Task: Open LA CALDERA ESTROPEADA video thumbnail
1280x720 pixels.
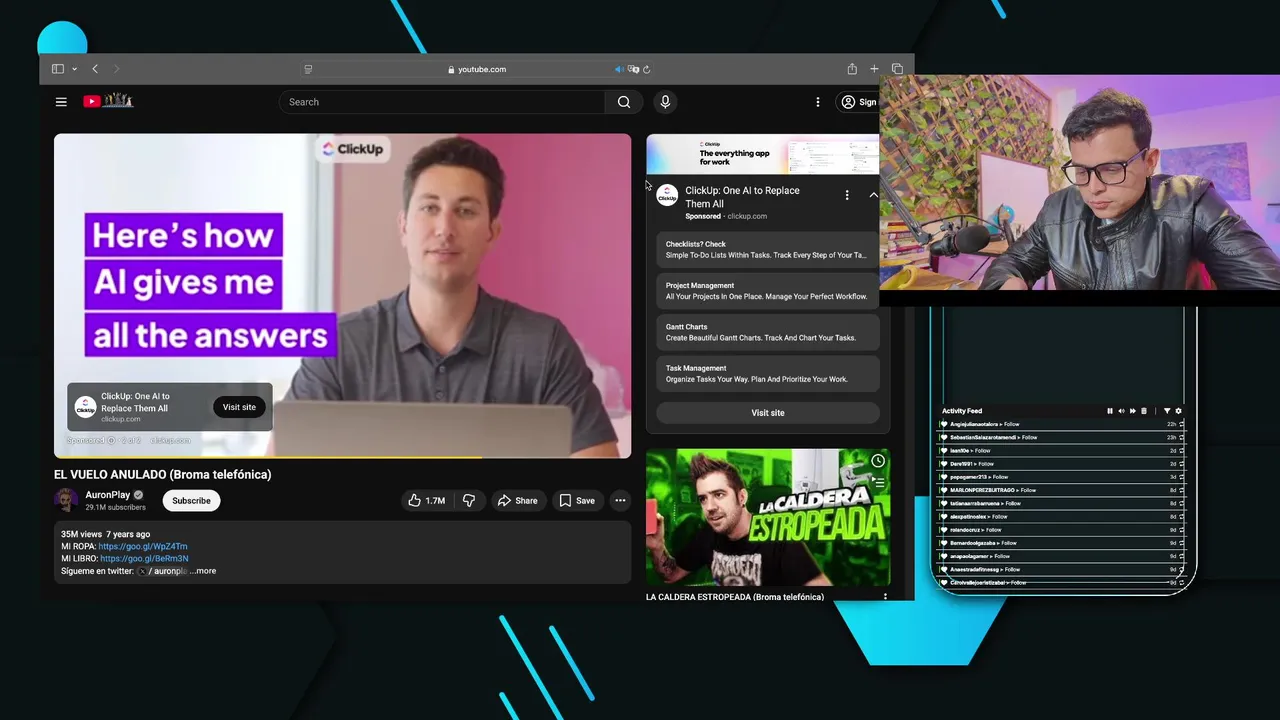Action: click(768, 518)
